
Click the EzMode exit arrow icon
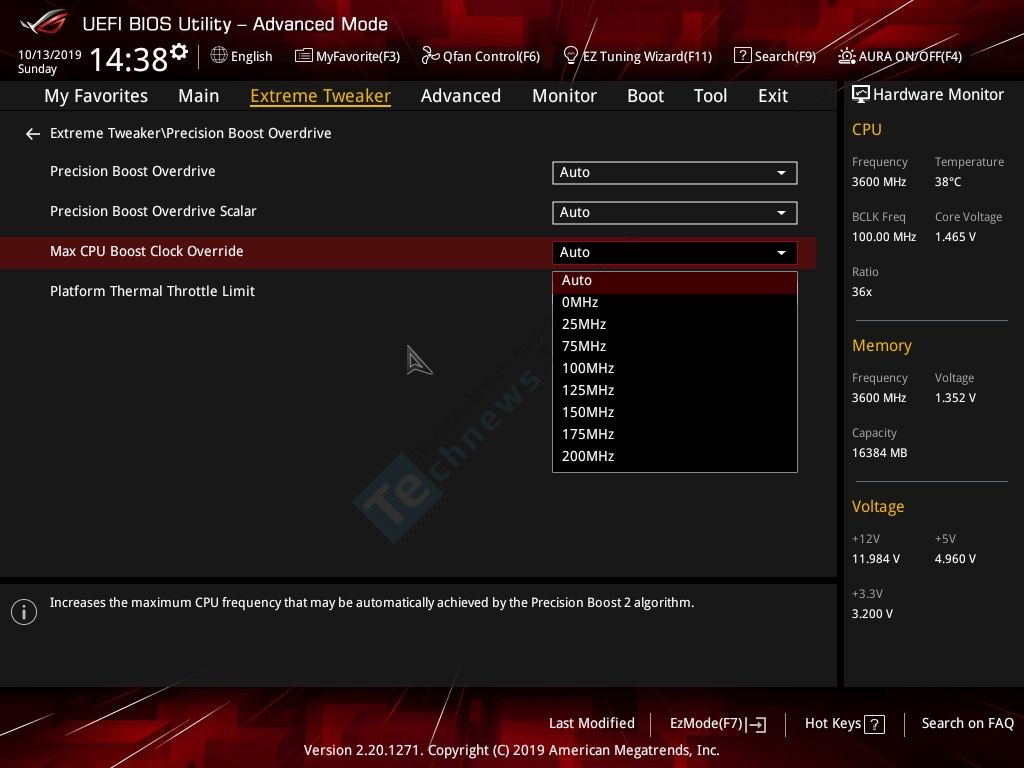coord(756,724)
